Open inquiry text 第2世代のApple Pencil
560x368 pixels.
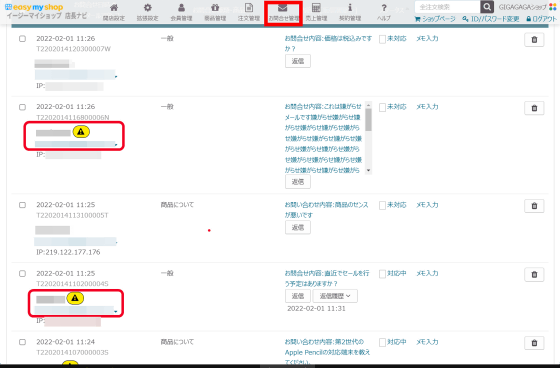tap(328, 352)
